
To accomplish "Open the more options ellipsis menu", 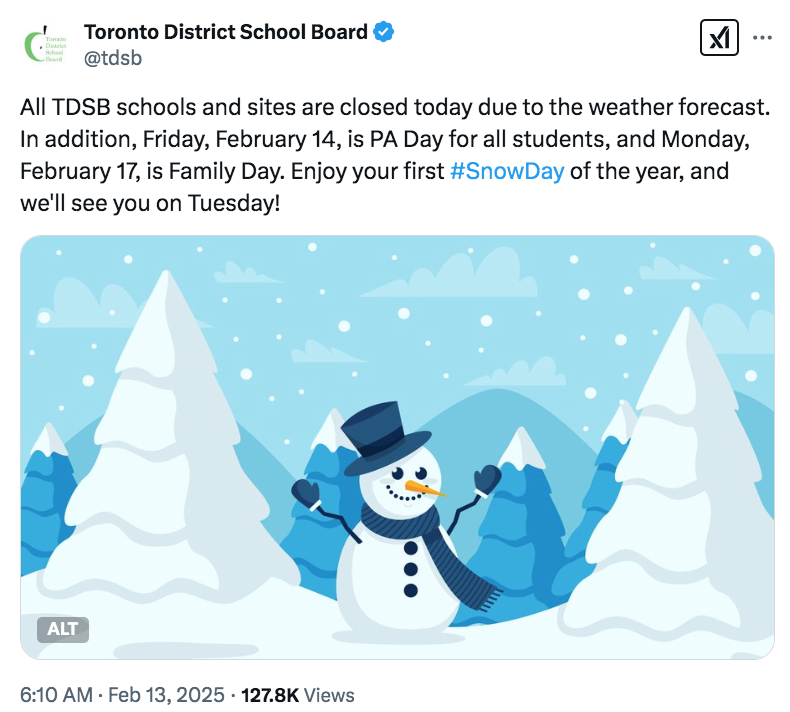I will click(x=762, y=38).
